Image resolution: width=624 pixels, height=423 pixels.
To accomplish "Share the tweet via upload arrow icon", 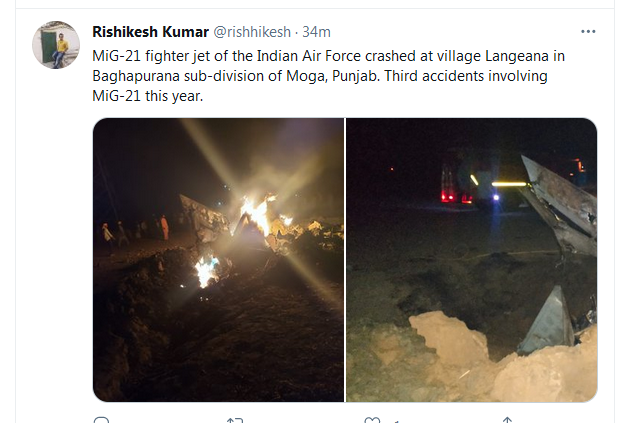I will pyautogui.click(x=507, y=420).
